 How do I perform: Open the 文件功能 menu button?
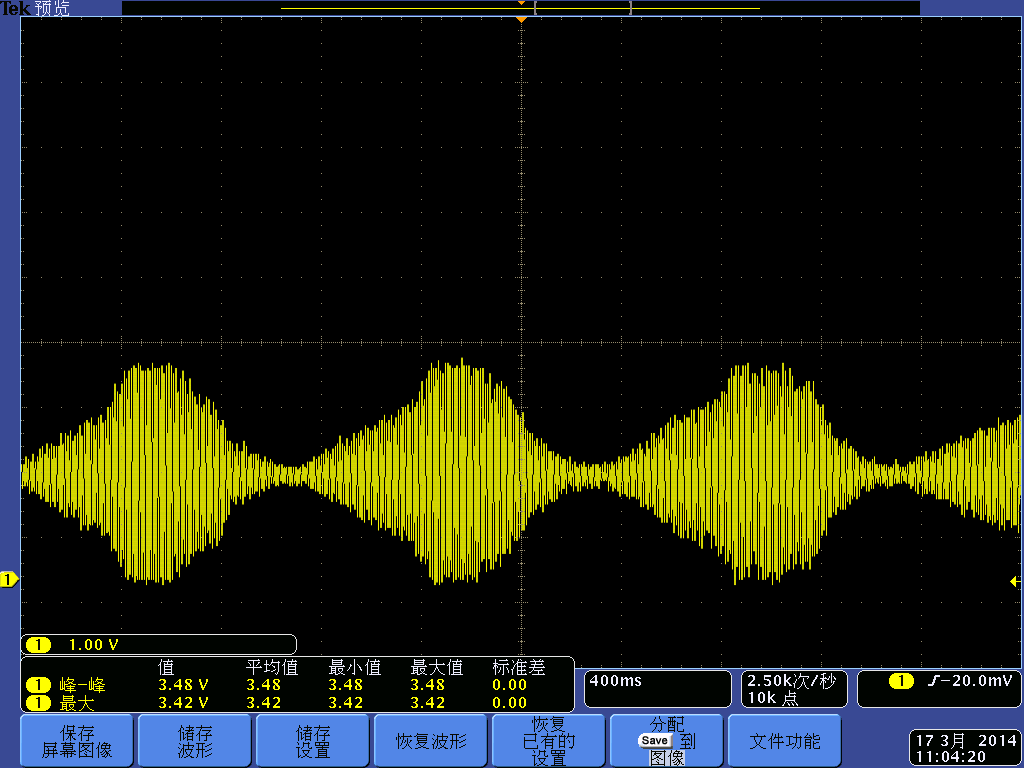pyautogui.click(x=784, y=741)
